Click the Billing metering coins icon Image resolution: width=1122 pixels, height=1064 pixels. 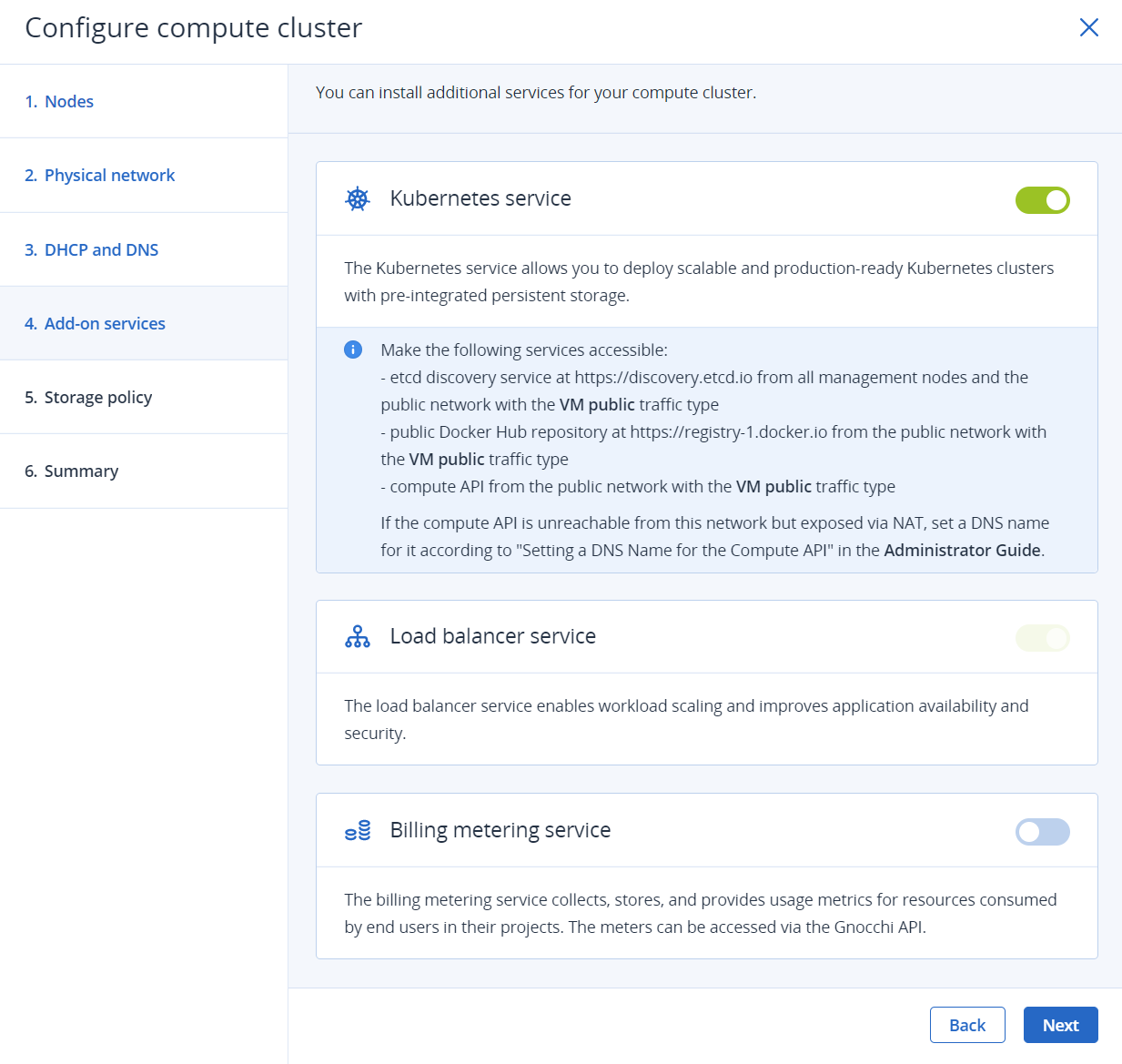coord(358,830)
